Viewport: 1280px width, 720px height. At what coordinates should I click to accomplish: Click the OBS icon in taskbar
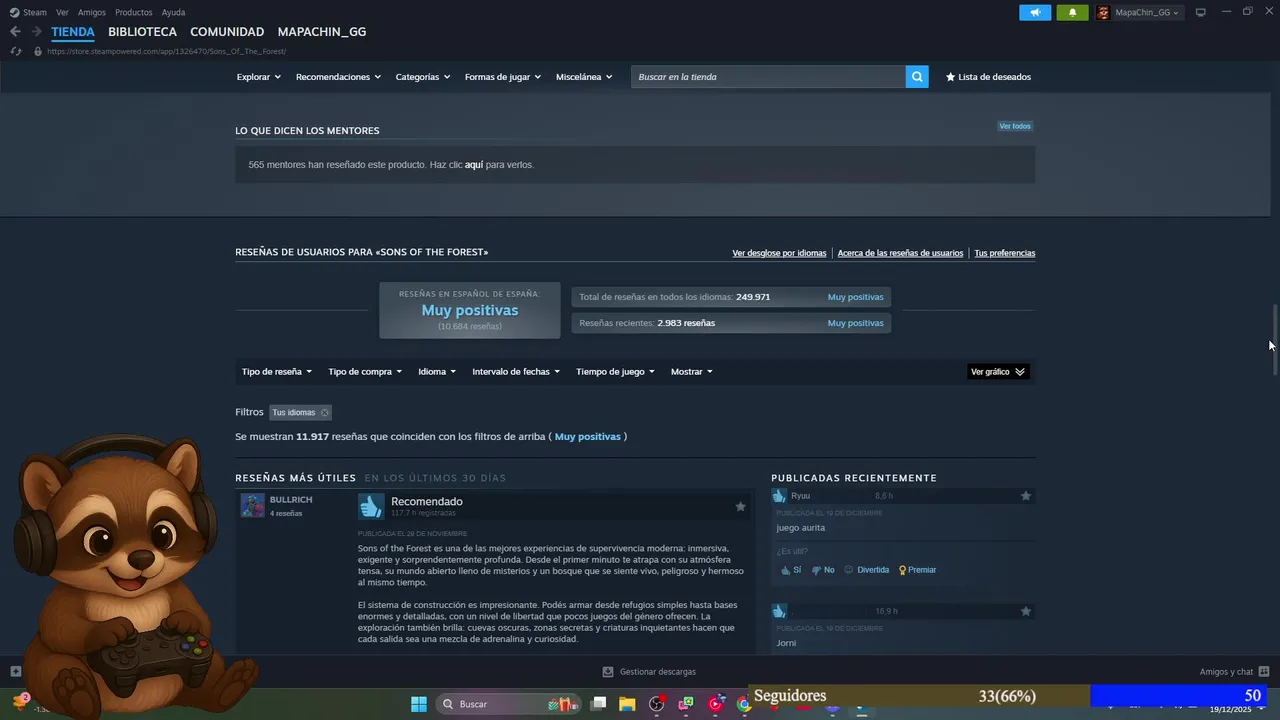[x=656, y=704]
